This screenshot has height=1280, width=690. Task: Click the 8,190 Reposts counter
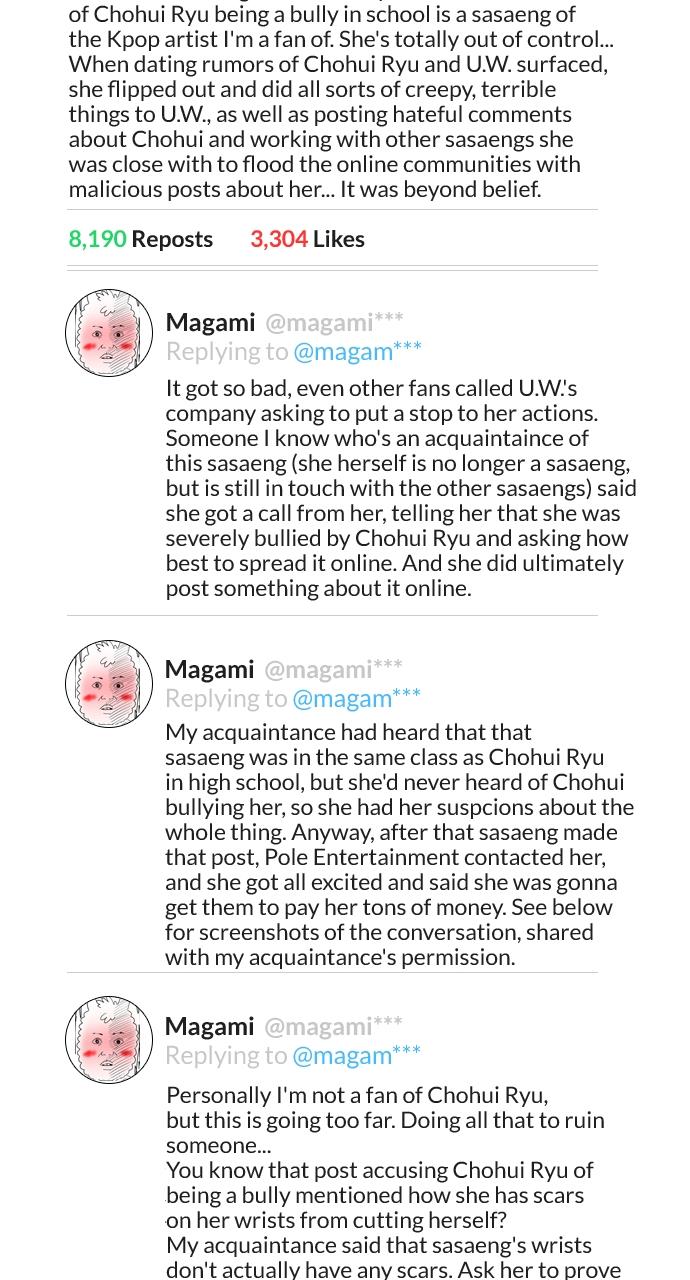click(x=141, y=239)
